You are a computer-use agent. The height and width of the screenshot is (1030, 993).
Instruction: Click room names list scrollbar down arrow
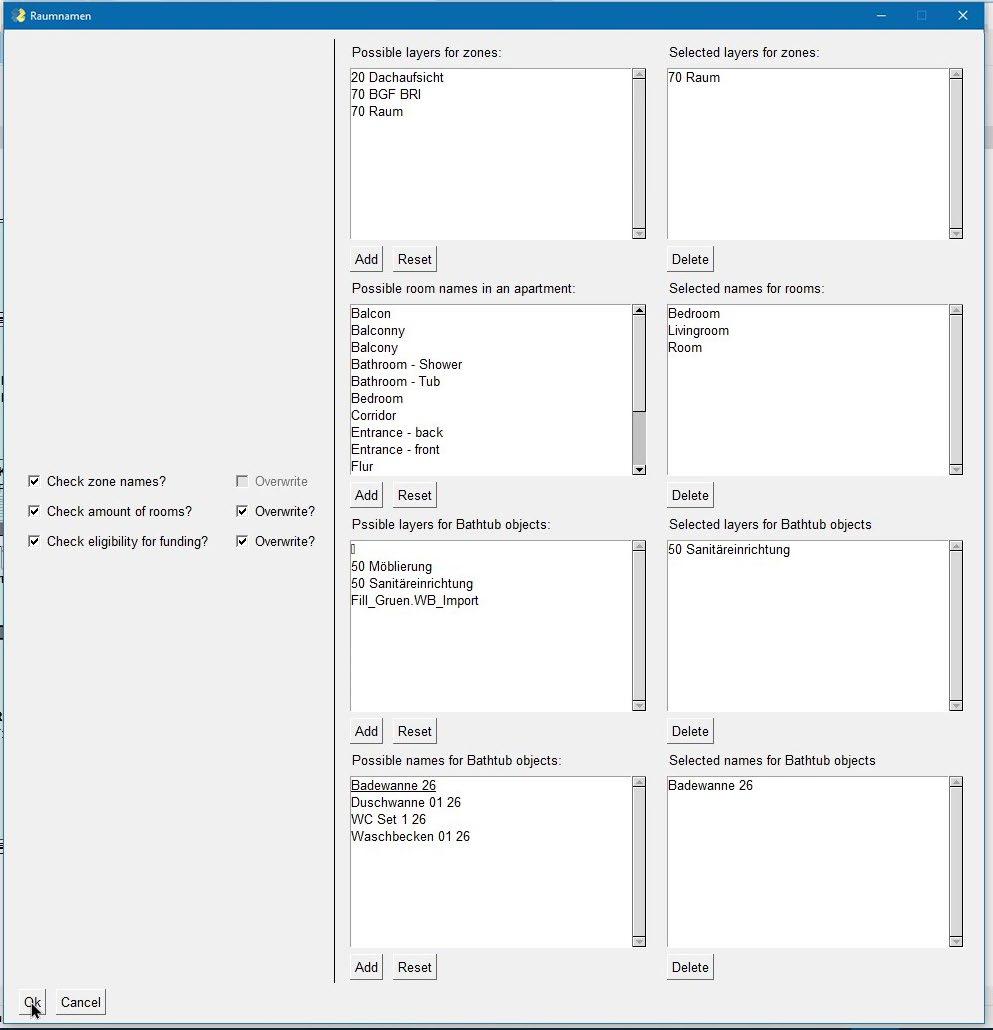click(639, 469)
